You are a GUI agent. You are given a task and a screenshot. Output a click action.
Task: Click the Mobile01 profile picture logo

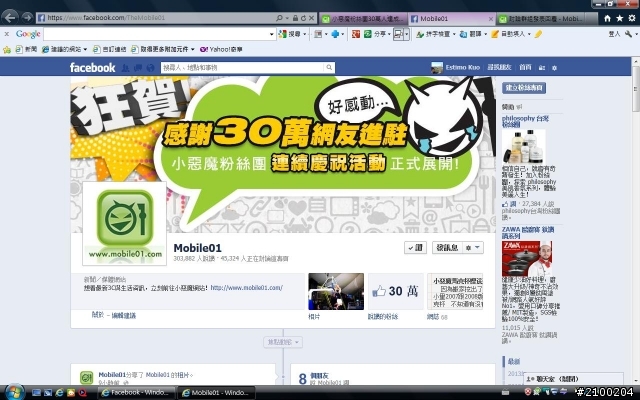(125, 223)
